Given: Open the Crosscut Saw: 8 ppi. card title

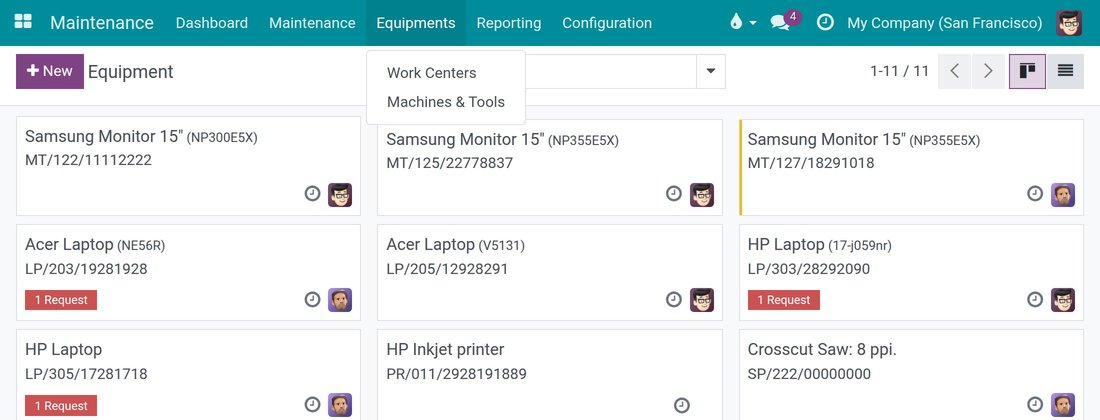Looking at the screenshot, I should [822, 349].
